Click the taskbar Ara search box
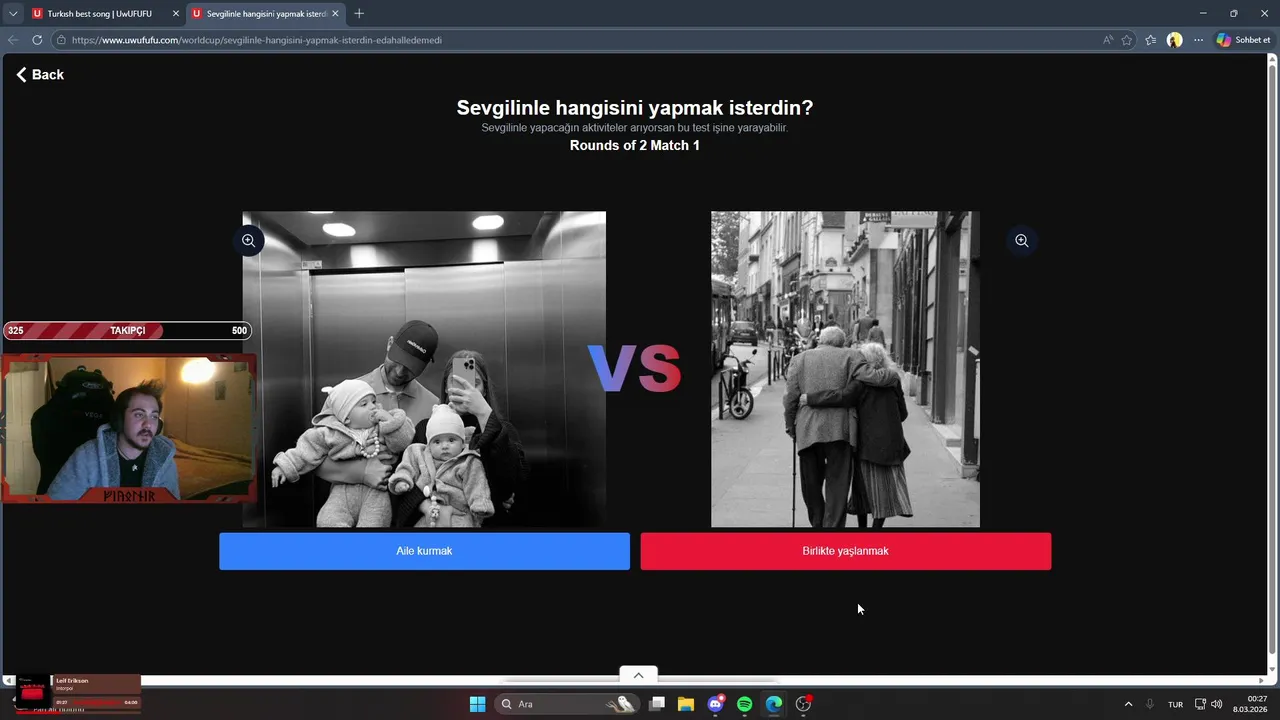1280x720 pixels. click(x=569, y=704)
